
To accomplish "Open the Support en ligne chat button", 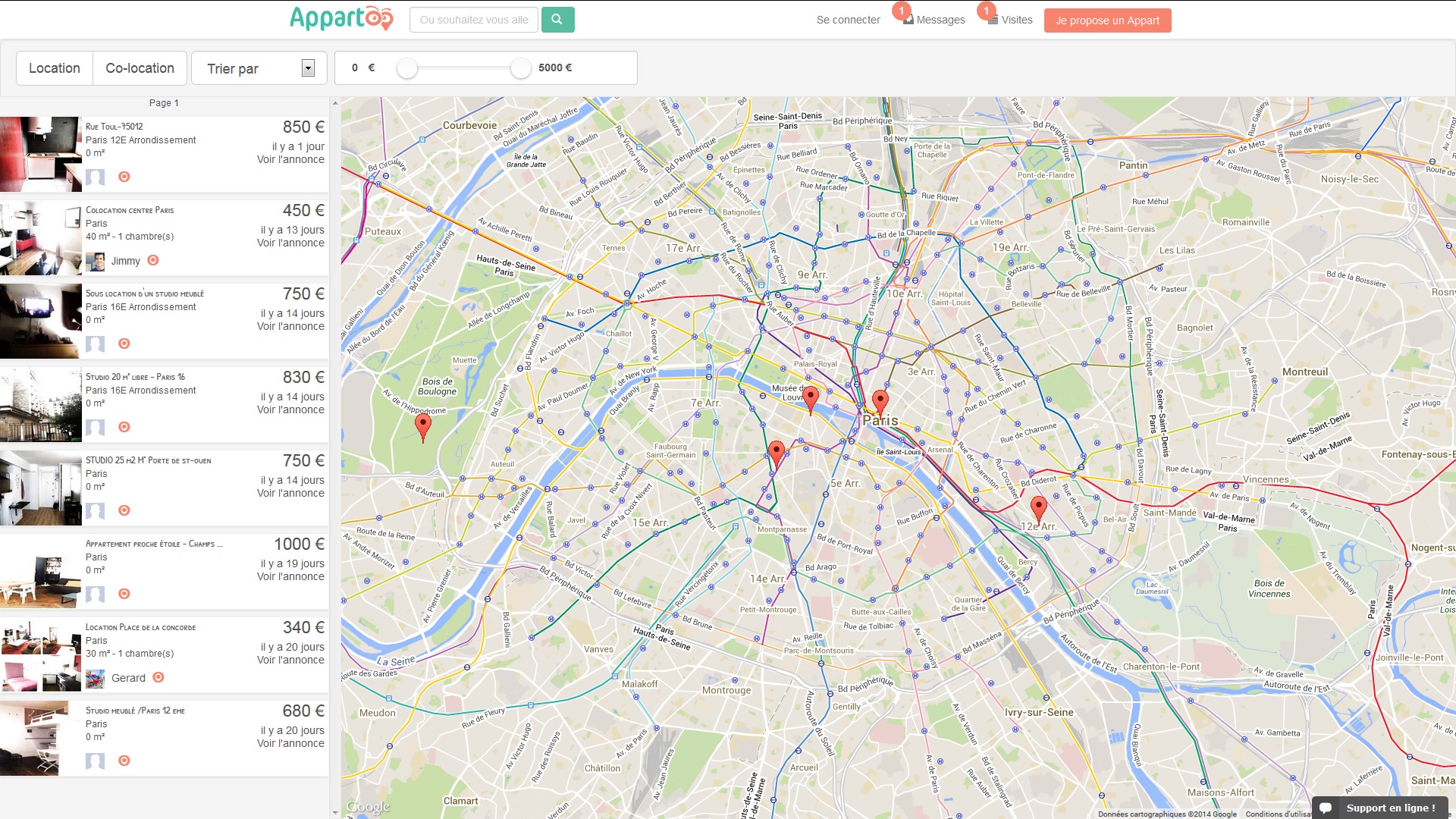I will click(x=1380, y=808).
